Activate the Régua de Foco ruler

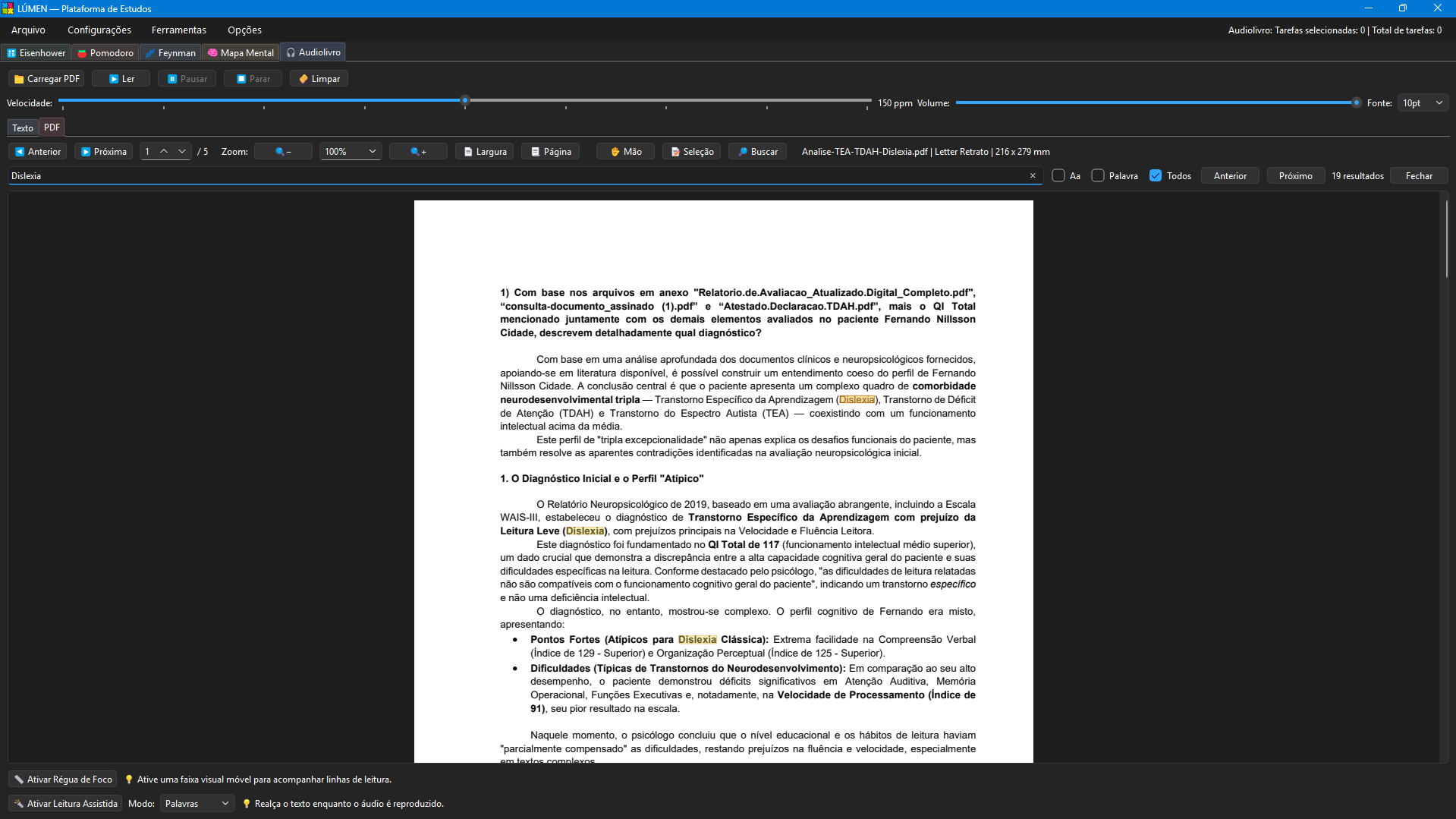(x=63, y=780)
